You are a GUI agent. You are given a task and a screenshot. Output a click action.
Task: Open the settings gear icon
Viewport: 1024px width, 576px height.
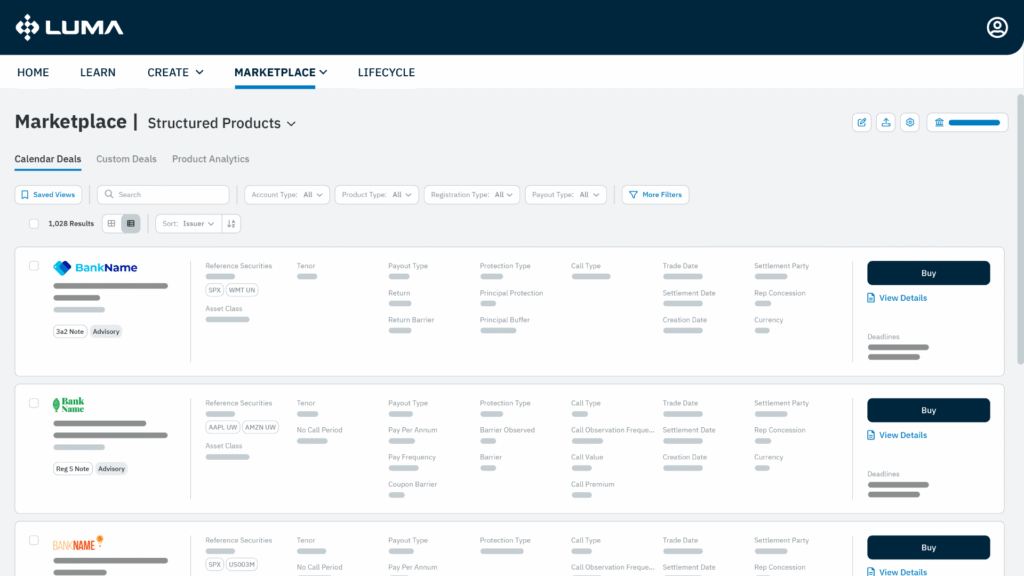(909, 122)
